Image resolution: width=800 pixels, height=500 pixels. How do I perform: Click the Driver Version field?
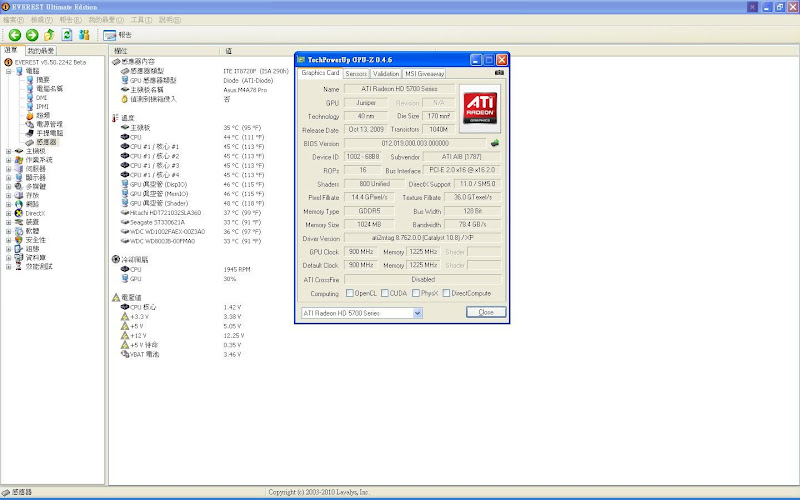(422, 238)
